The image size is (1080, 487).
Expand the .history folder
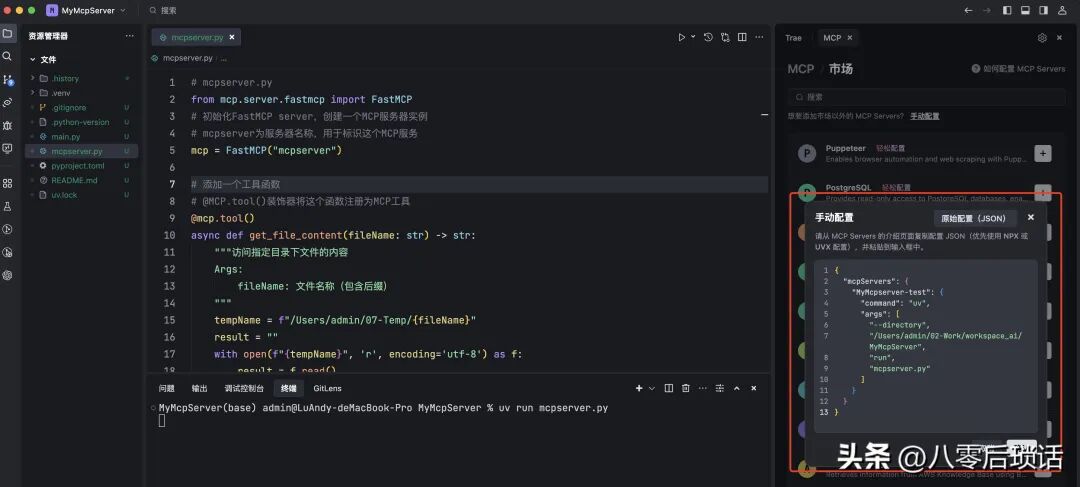pyautogui.click(x=32, y=79)
